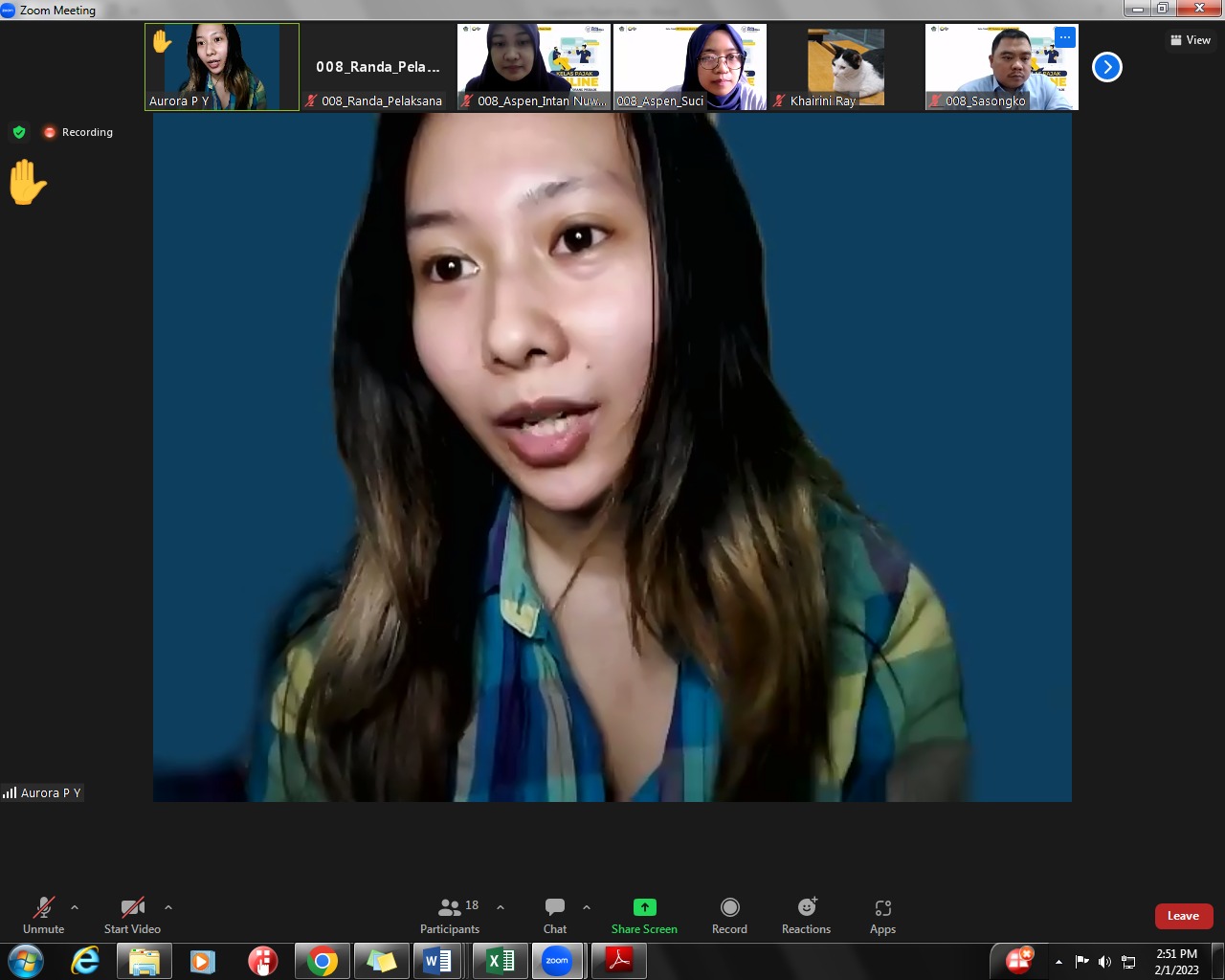This screenshot has width=1225, height=980.
Task: Click the green Share Screen icon
Action: point(644,907)
